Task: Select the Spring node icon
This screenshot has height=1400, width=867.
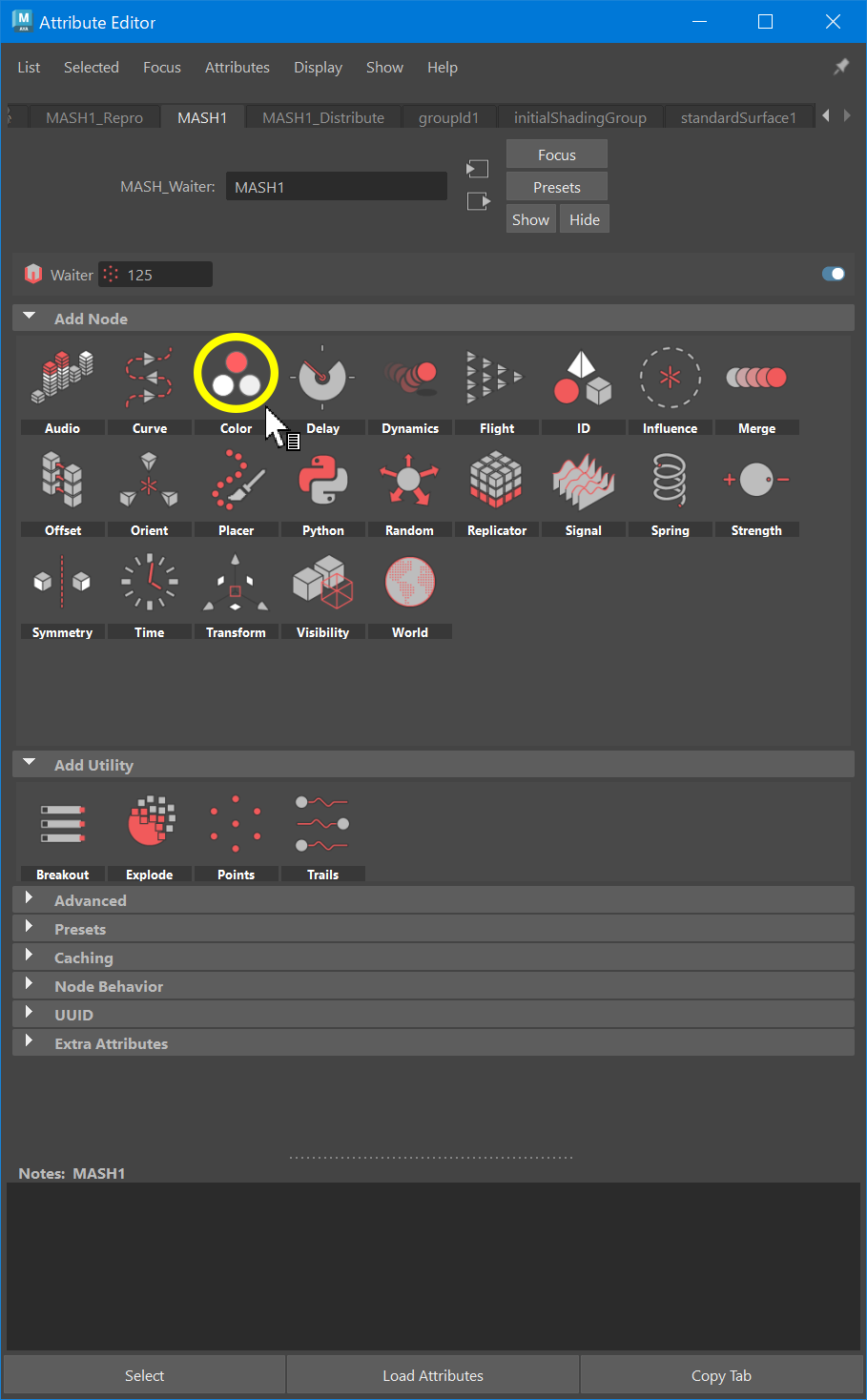Action: tap(670, 479)
